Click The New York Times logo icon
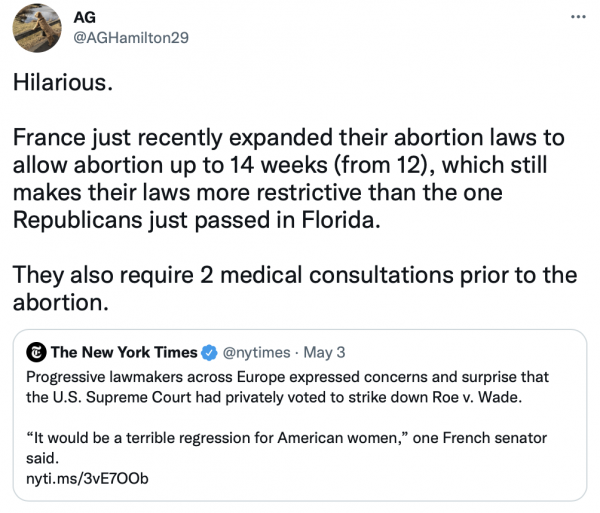This screenshot has width=600, height=513. (35, 352)
